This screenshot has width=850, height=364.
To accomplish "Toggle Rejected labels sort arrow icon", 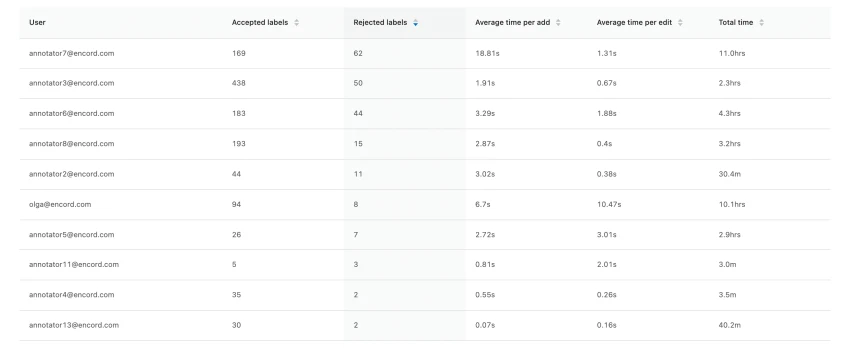I will (415, 23).
